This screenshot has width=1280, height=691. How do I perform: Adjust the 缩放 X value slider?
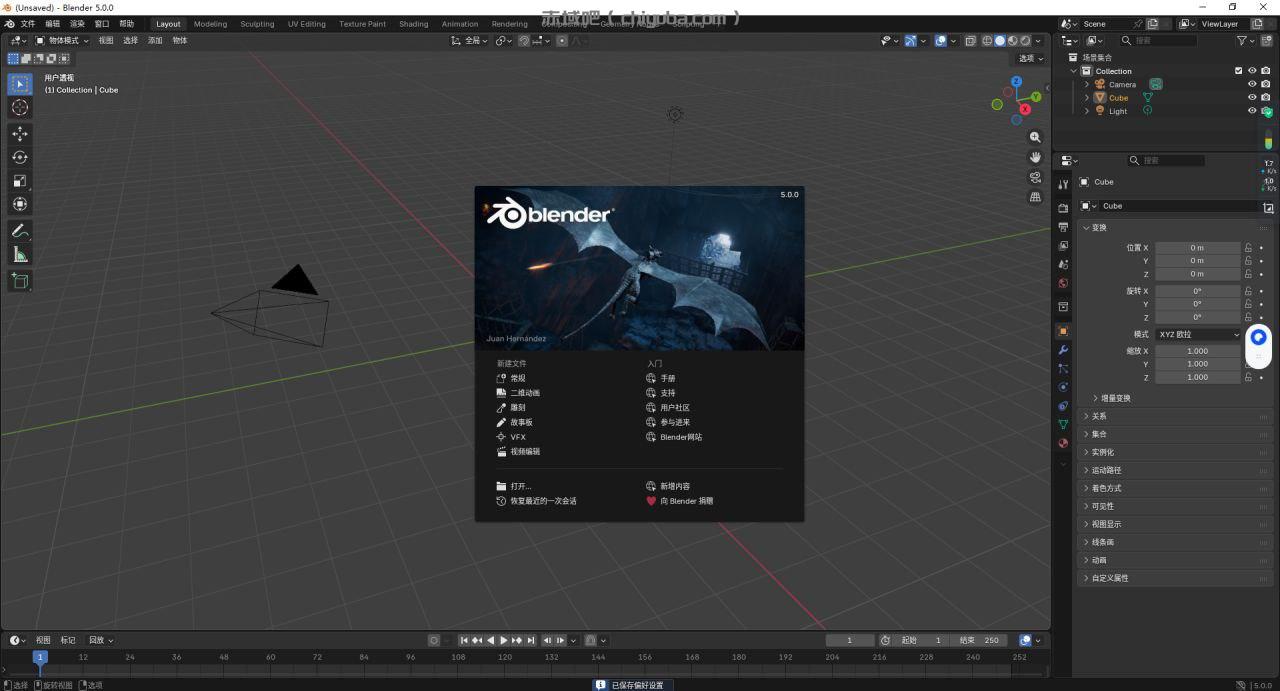click(1197, 350)
